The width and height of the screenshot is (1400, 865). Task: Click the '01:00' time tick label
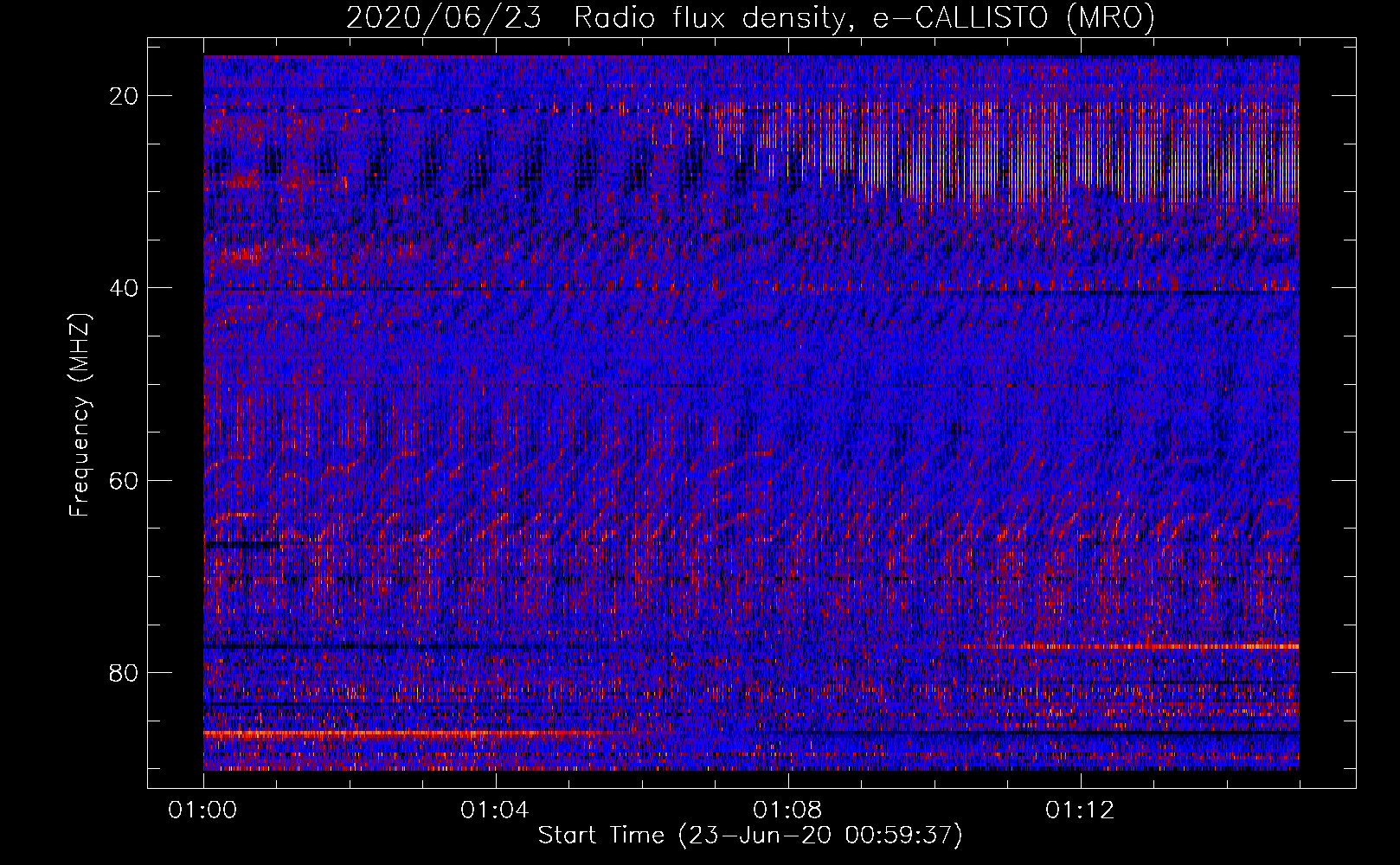[203, 811]
